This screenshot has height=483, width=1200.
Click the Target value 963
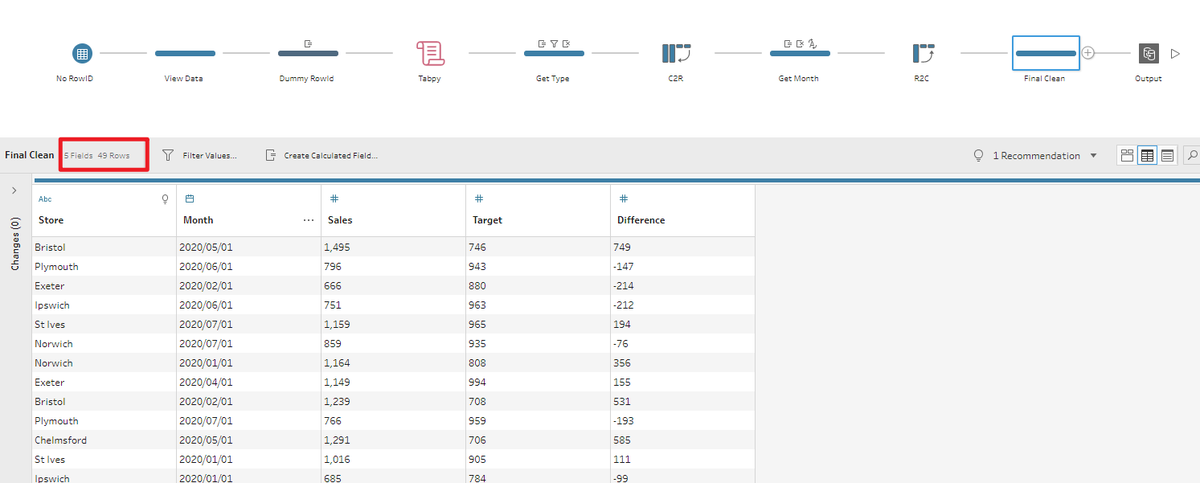click(538, 305)
